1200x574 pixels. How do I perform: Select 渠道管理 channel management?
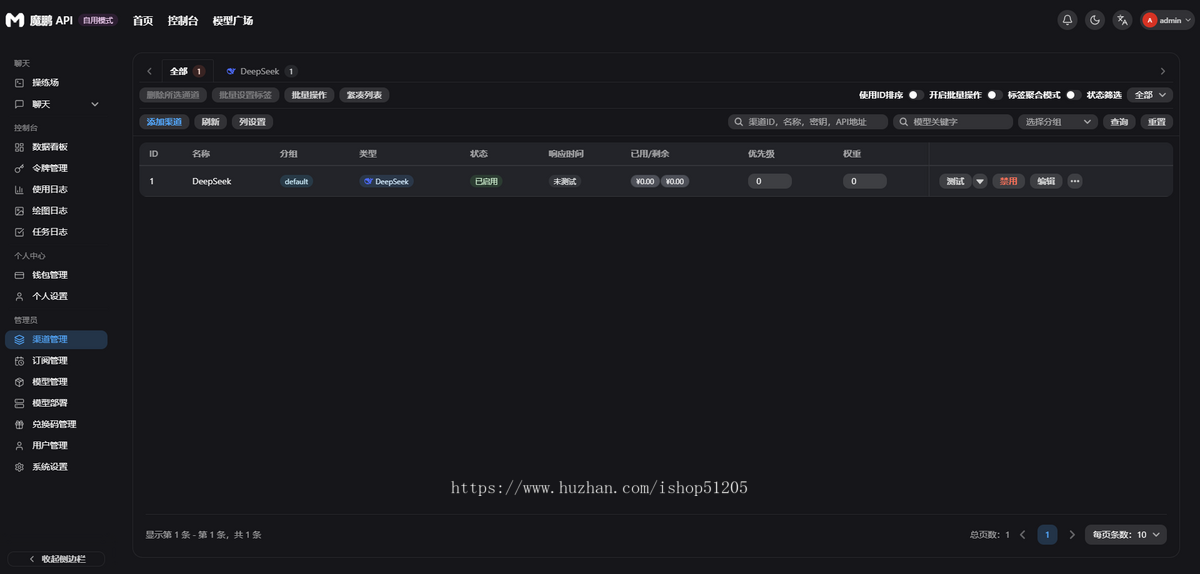[56, 339]
